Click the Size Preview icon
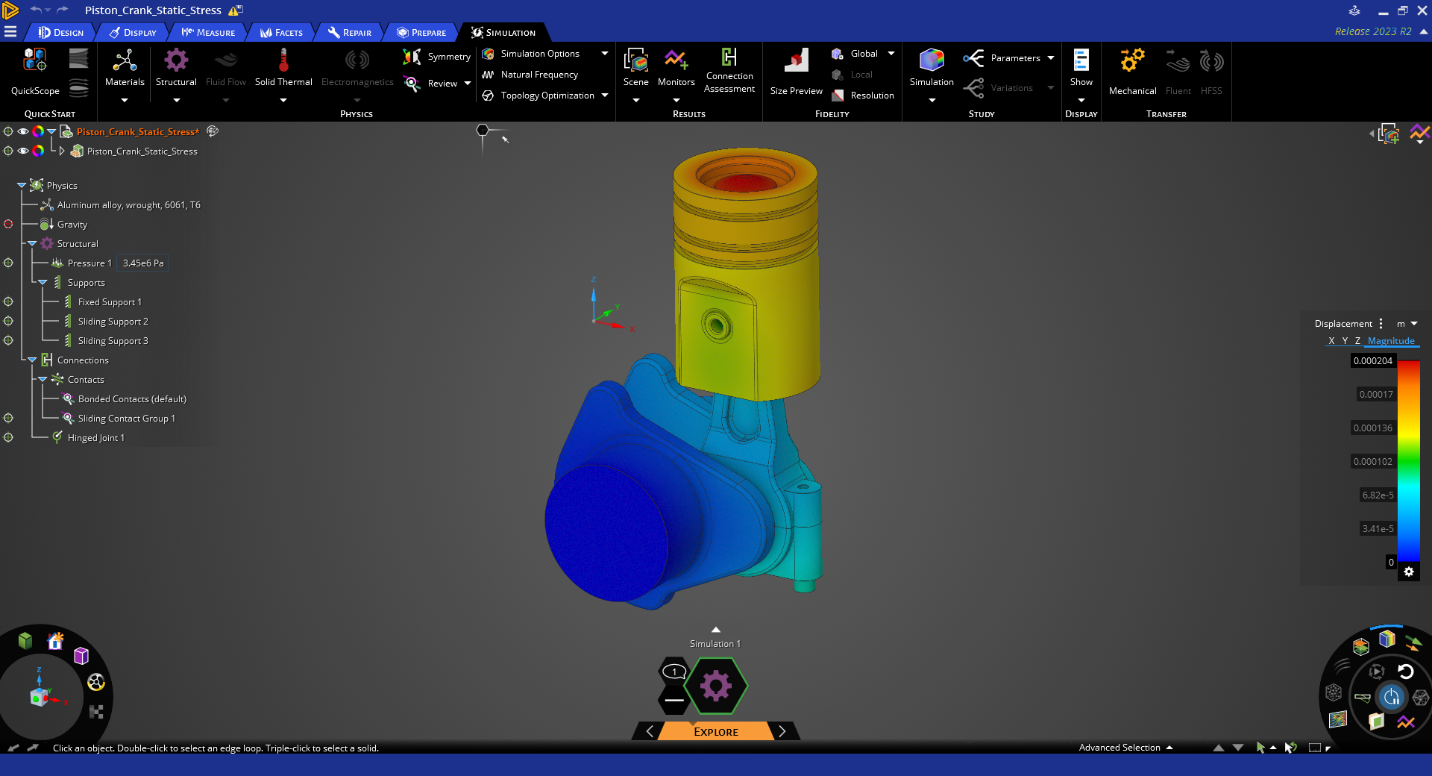This screenshot has height=776, width=1432. click(796, 62)
